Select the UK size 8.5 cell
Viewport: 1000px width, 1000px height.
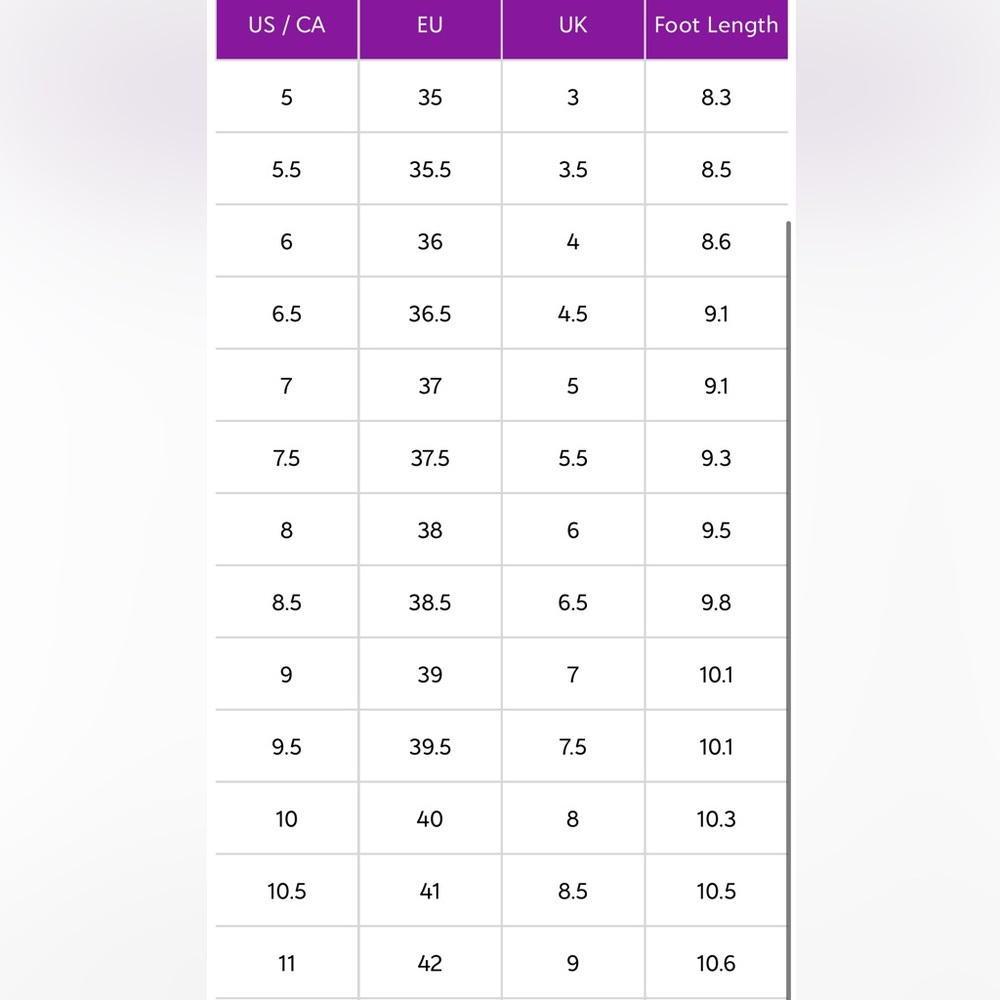[x=573, y=890]
